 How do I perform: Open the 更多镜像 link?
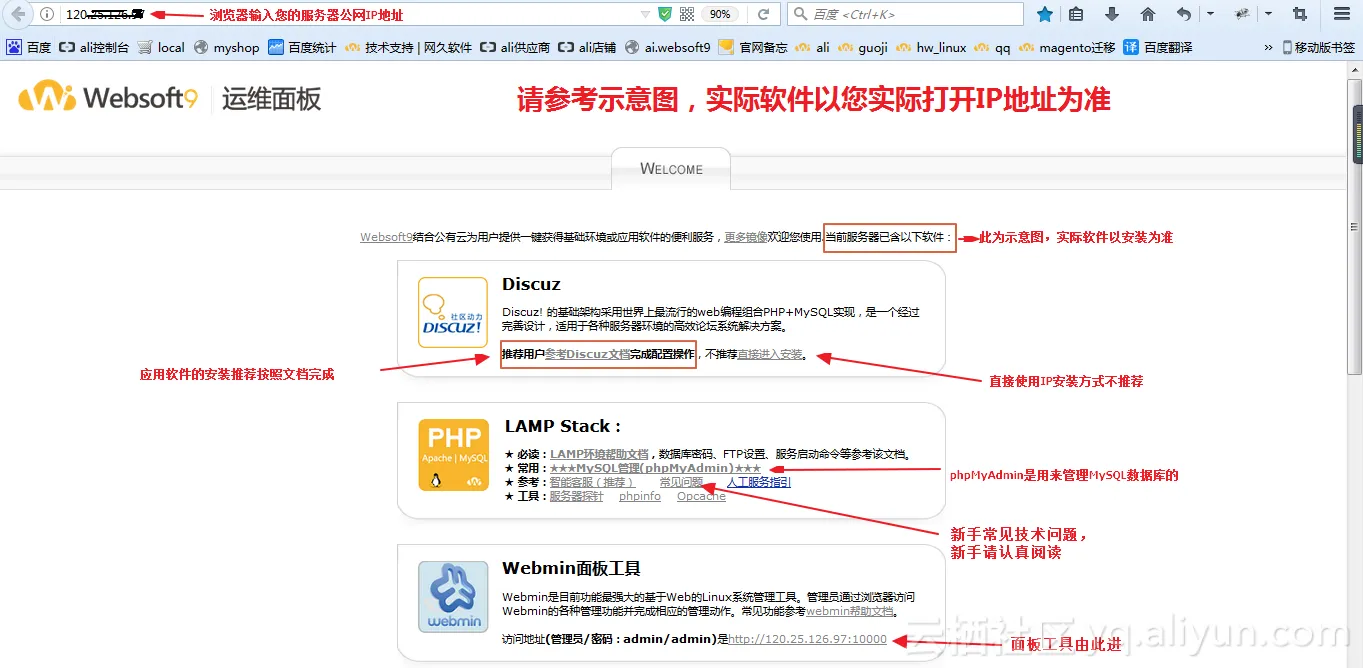tap(746, 237)
